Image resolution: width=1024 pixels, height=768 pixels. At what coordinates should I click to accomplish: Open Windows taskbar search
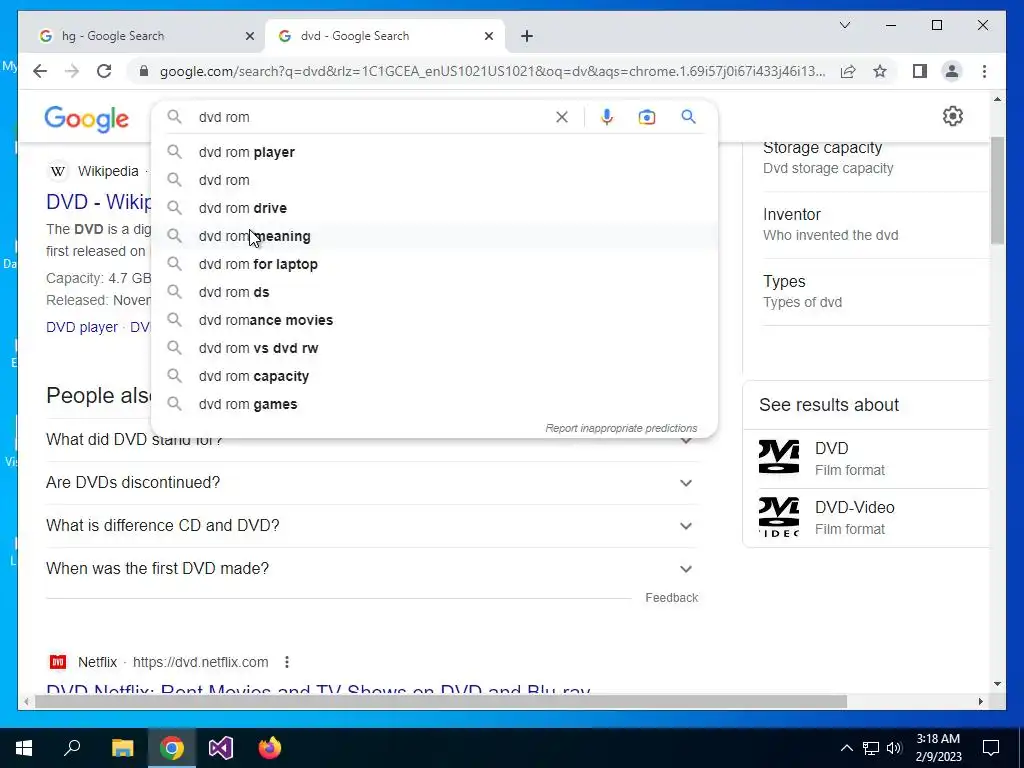[x=72, y=748]
